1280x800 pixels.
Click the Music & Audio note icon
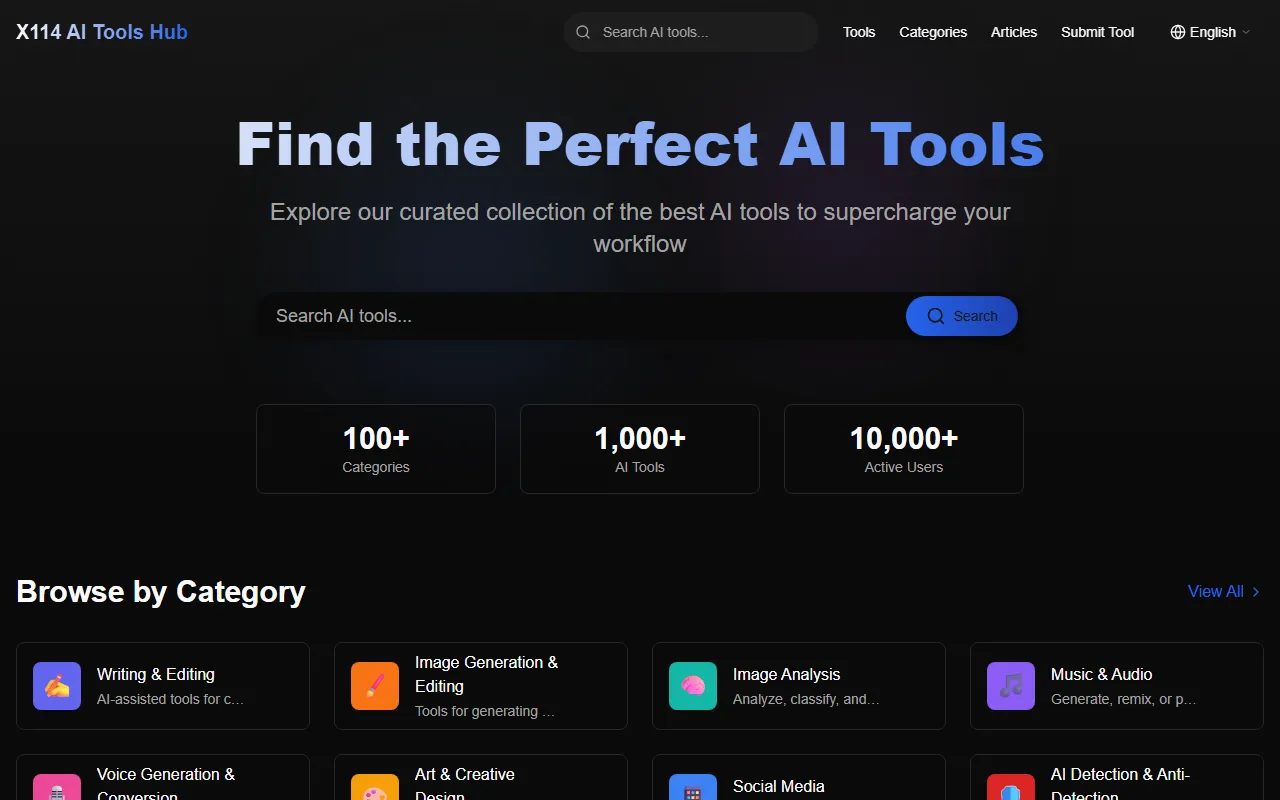1011,686
